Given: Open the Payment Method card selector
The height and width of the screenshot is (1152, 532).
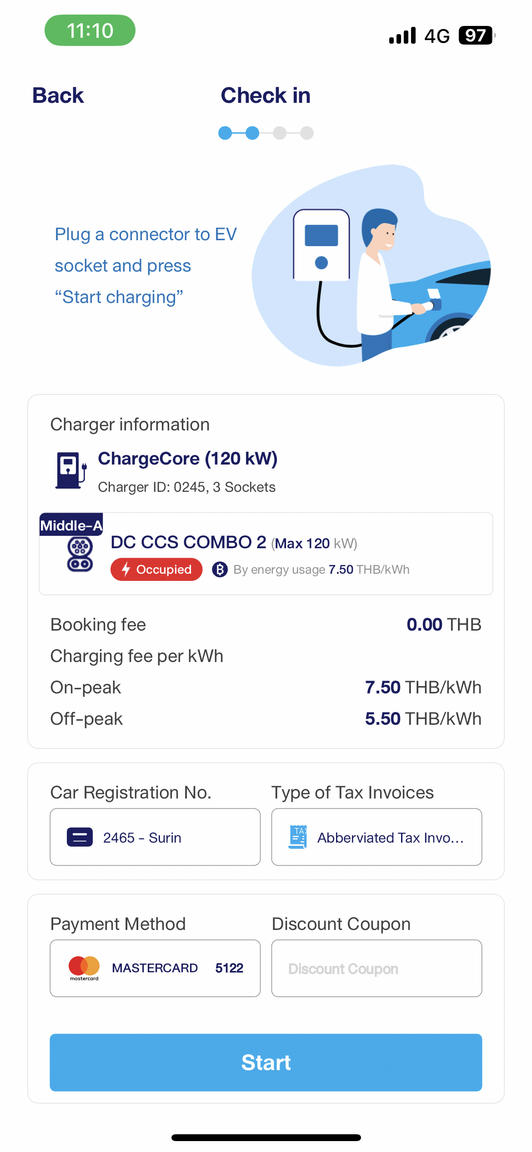Looking at the screenshot, I should coord(155,968).
